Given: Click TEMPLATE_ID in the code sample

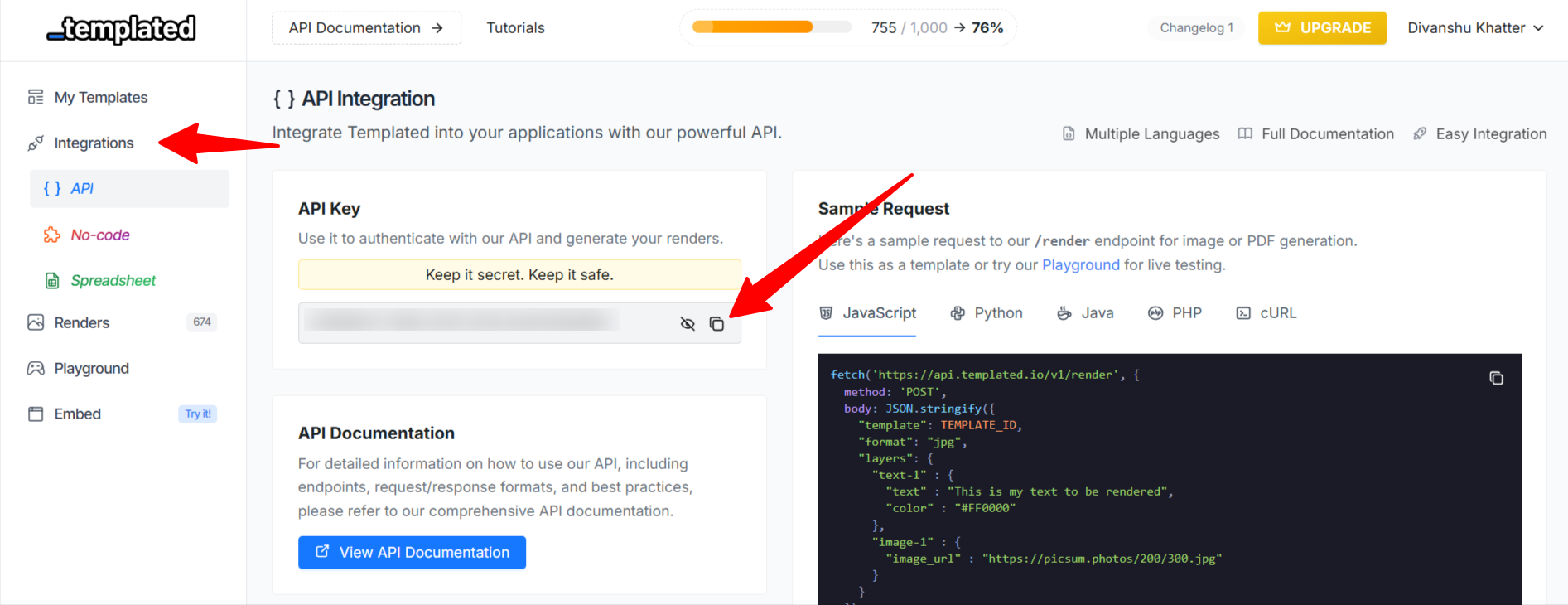Looking at the screenshot, I should (978, 426).
